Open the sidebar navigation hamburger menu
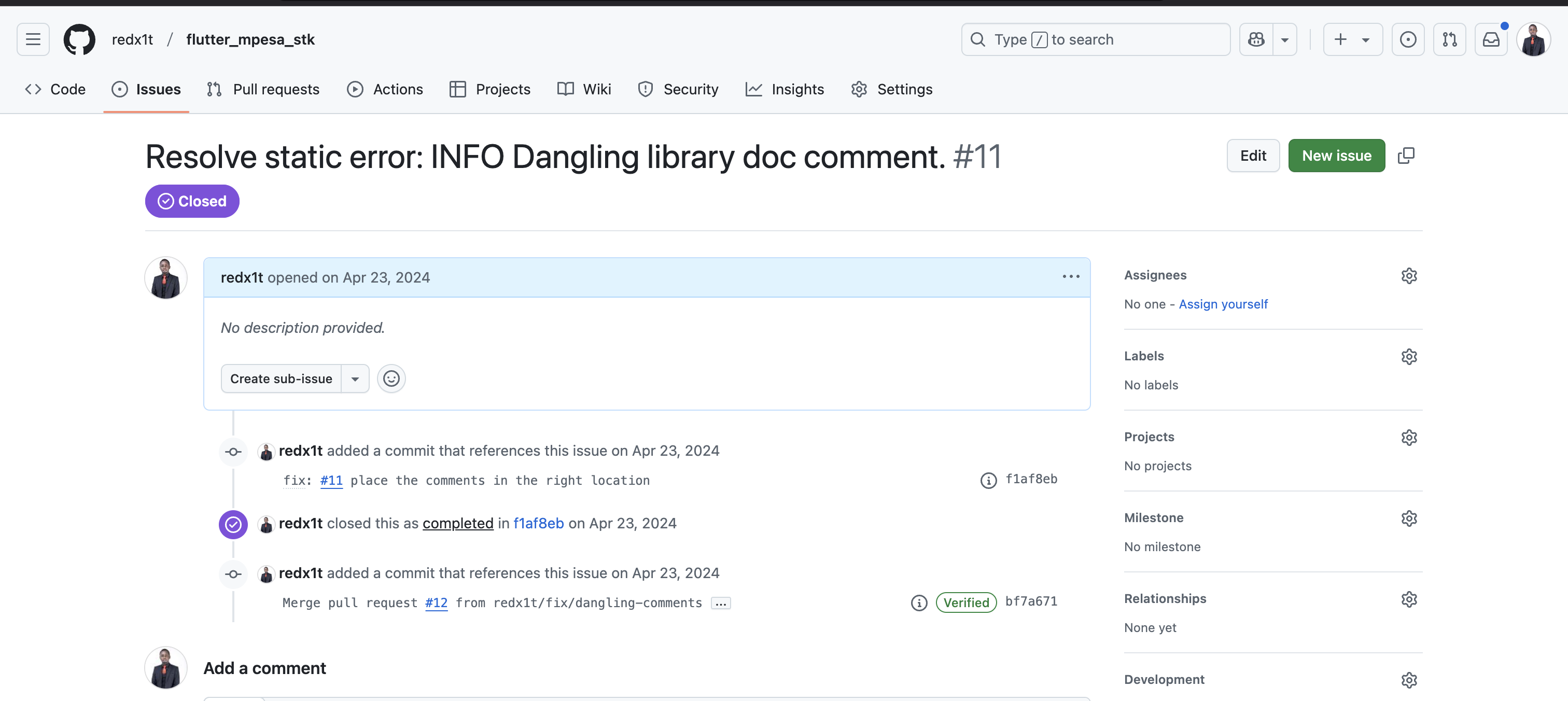 coord(32,39)
